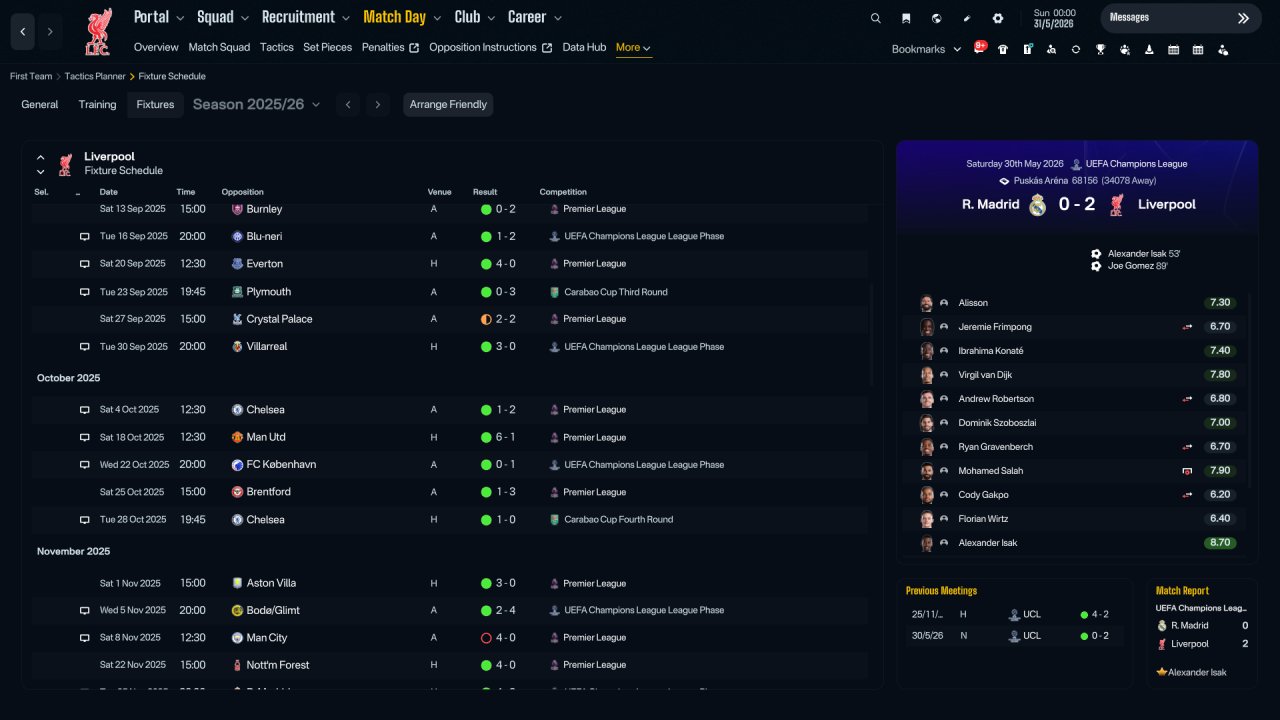Open the Portal dropdown menu
The width and height of the screenshot is (1280, 720).
pyautogui.click(x=160, y=17)
